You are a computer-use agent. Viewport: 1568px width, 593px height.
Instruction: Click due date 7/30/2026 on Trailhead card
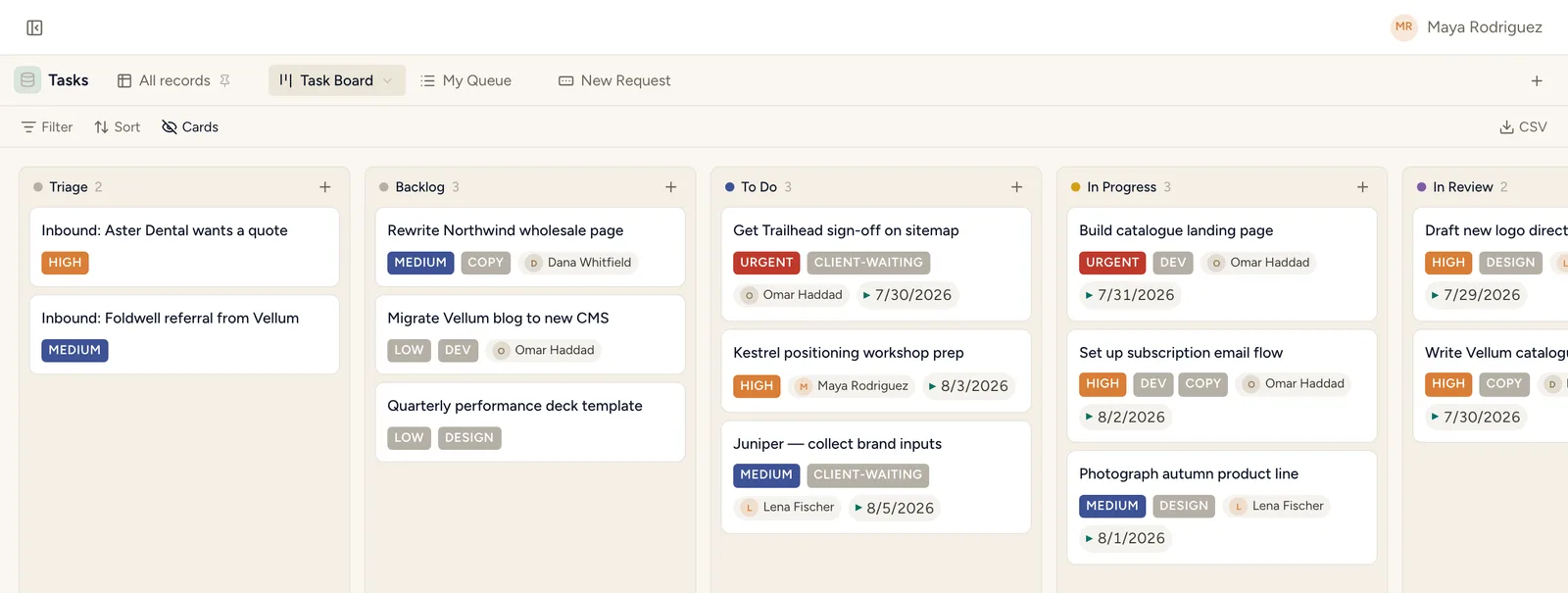pos(906,295)
